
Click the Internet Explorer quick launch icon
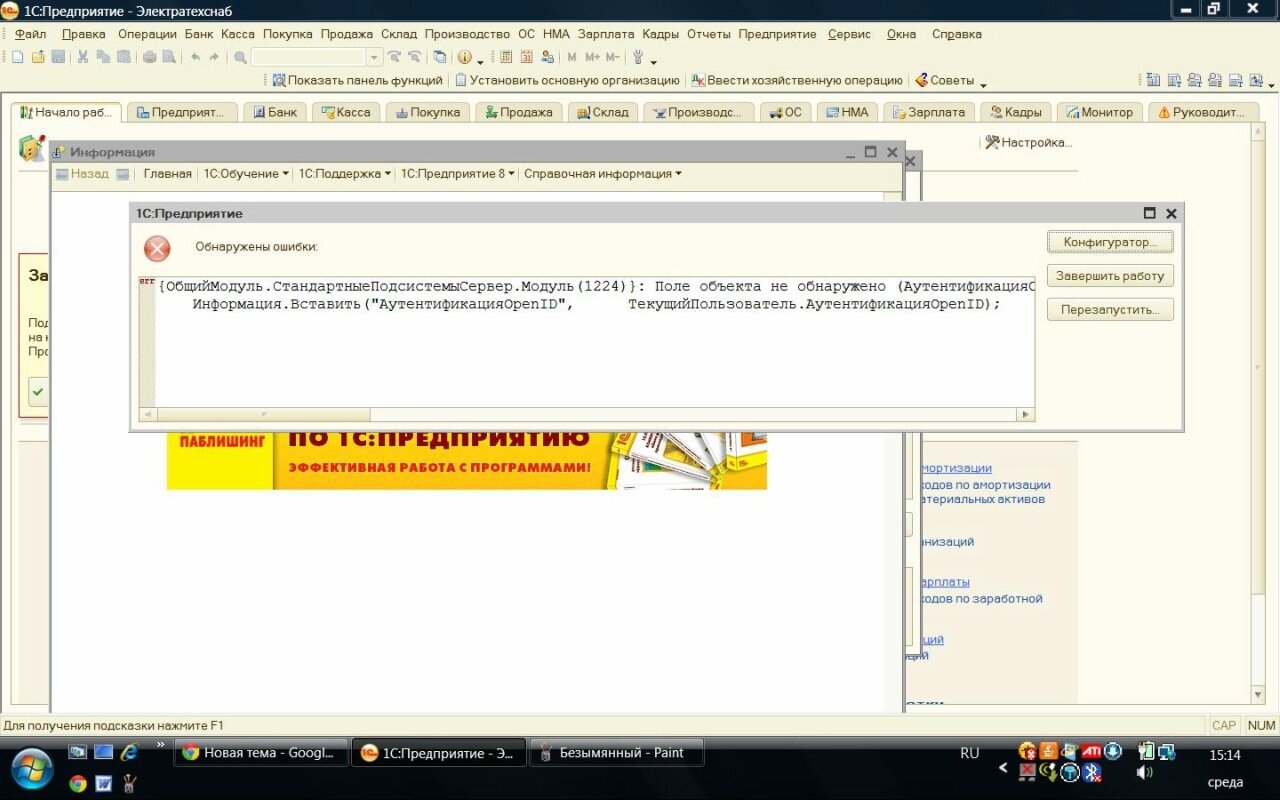(129, 752)
